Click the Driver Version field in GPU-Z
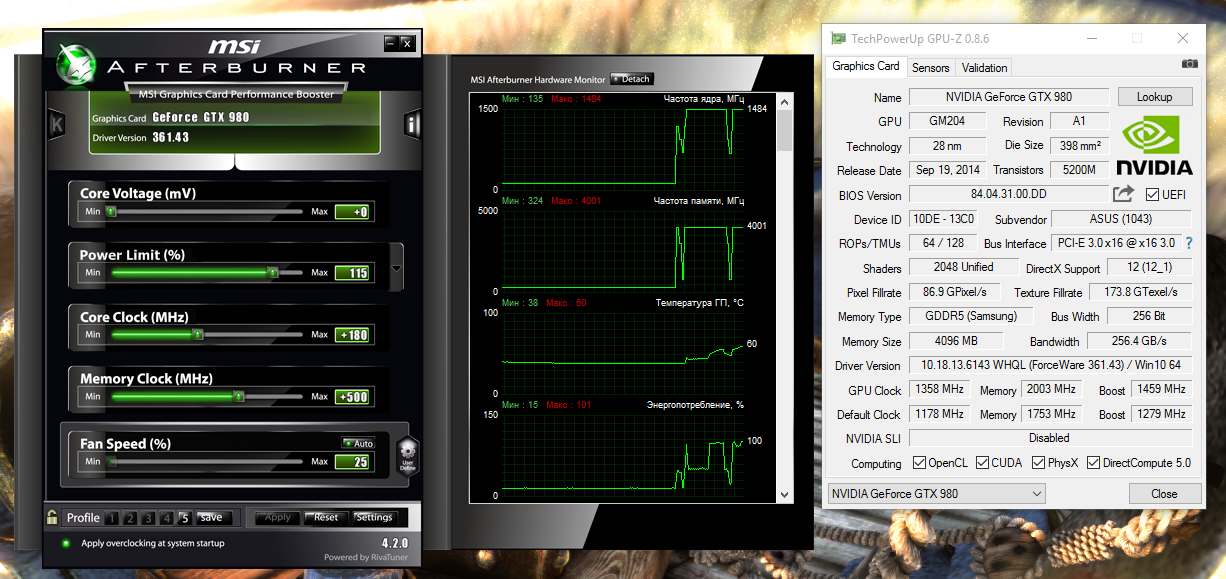The width and height of the screenshot is (1226, 579). pos(1050,365)
